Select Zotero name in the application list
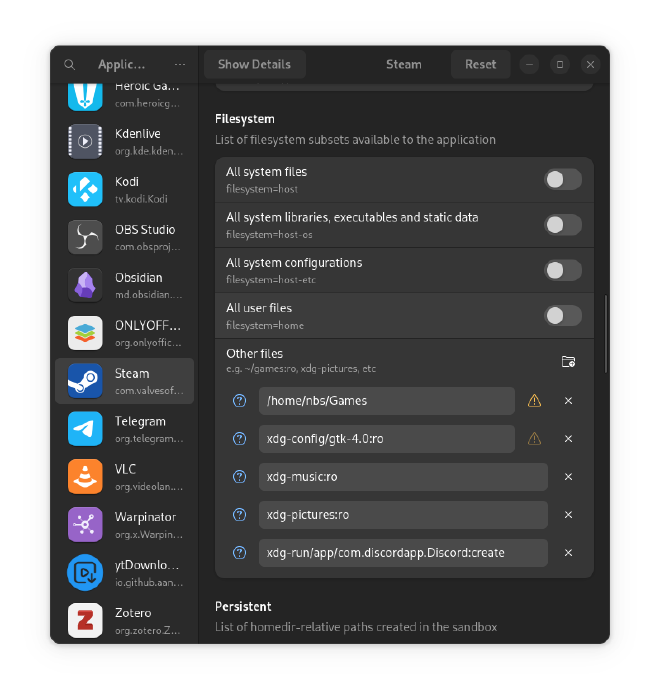Viewport: 660px width, 699px height. pos(133,613)
